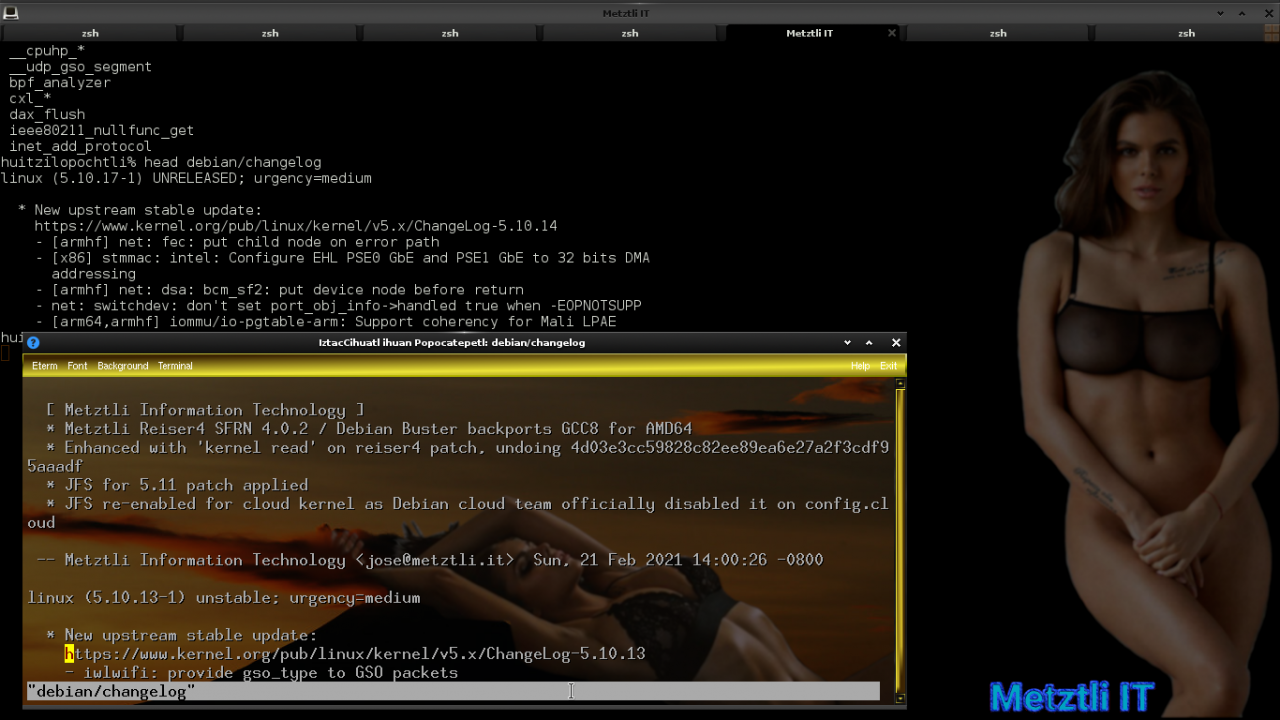Click Eterm title 'IztacCihuatl ihuan Popocatepetl: debian/changelog'
Image resolution: width=1280 pixels, height=720 pixels.
point(452,342)
